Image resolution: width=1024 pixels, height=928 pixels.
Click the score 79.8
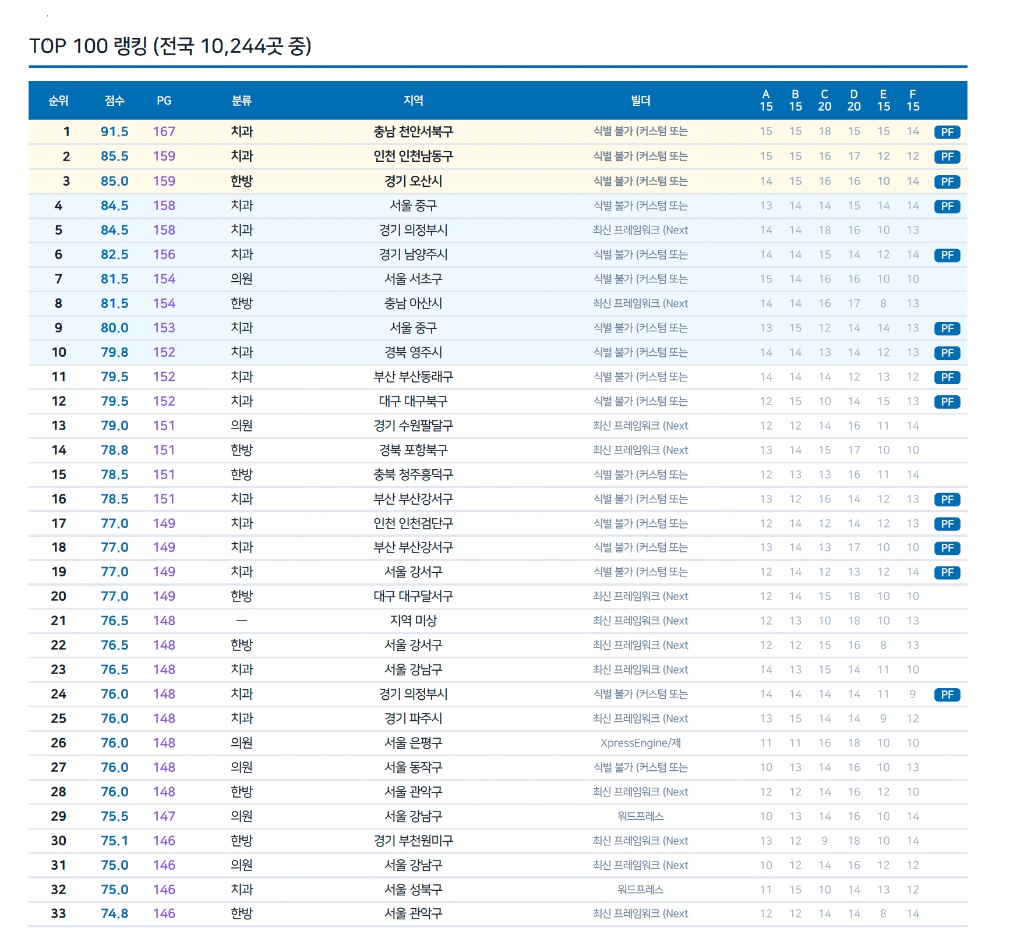point(114,352)
